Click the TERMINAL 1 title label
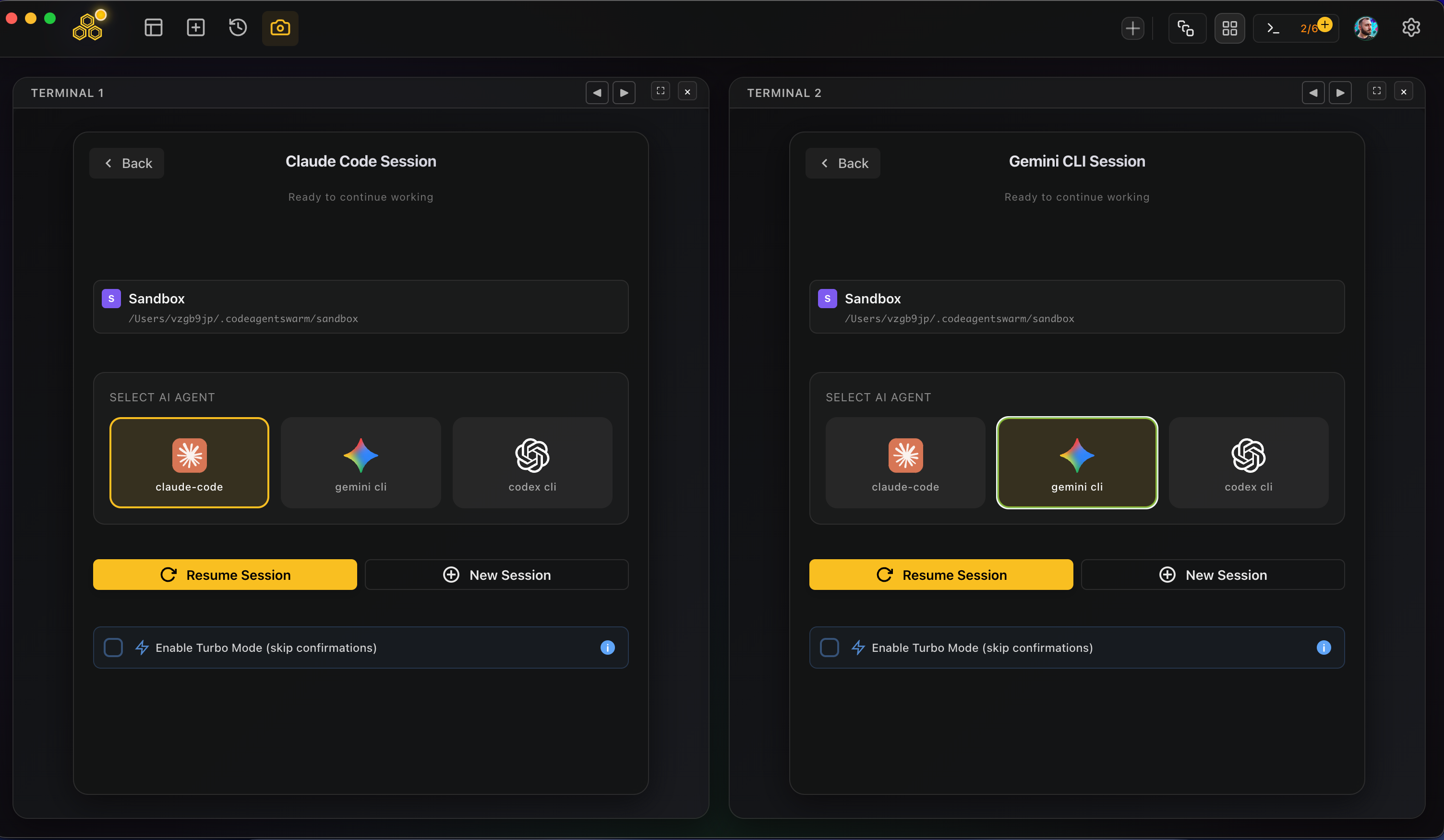1444x840 pixels. [68, 93]
